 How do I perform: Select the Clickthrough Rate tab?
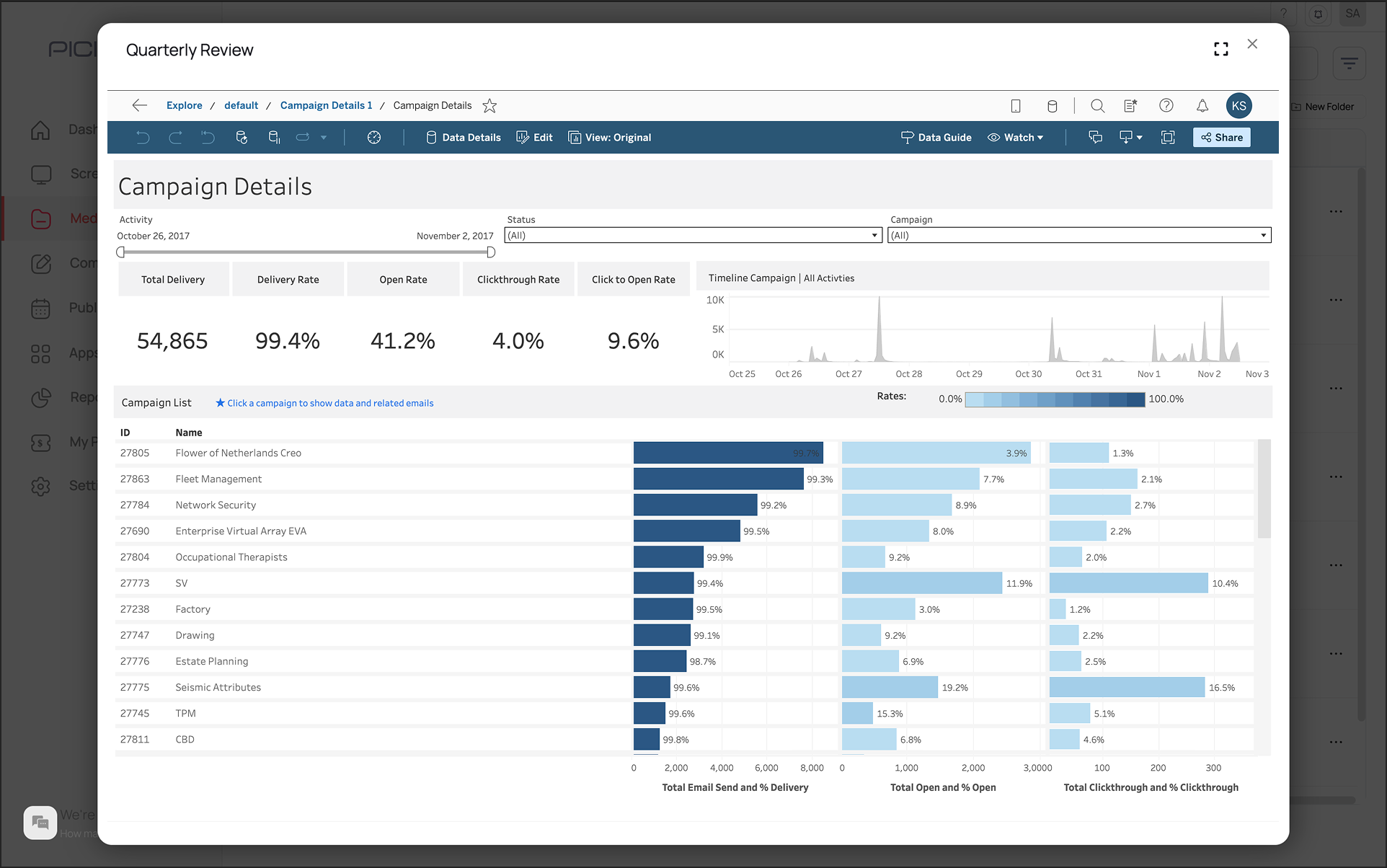[x=518, y=279]
